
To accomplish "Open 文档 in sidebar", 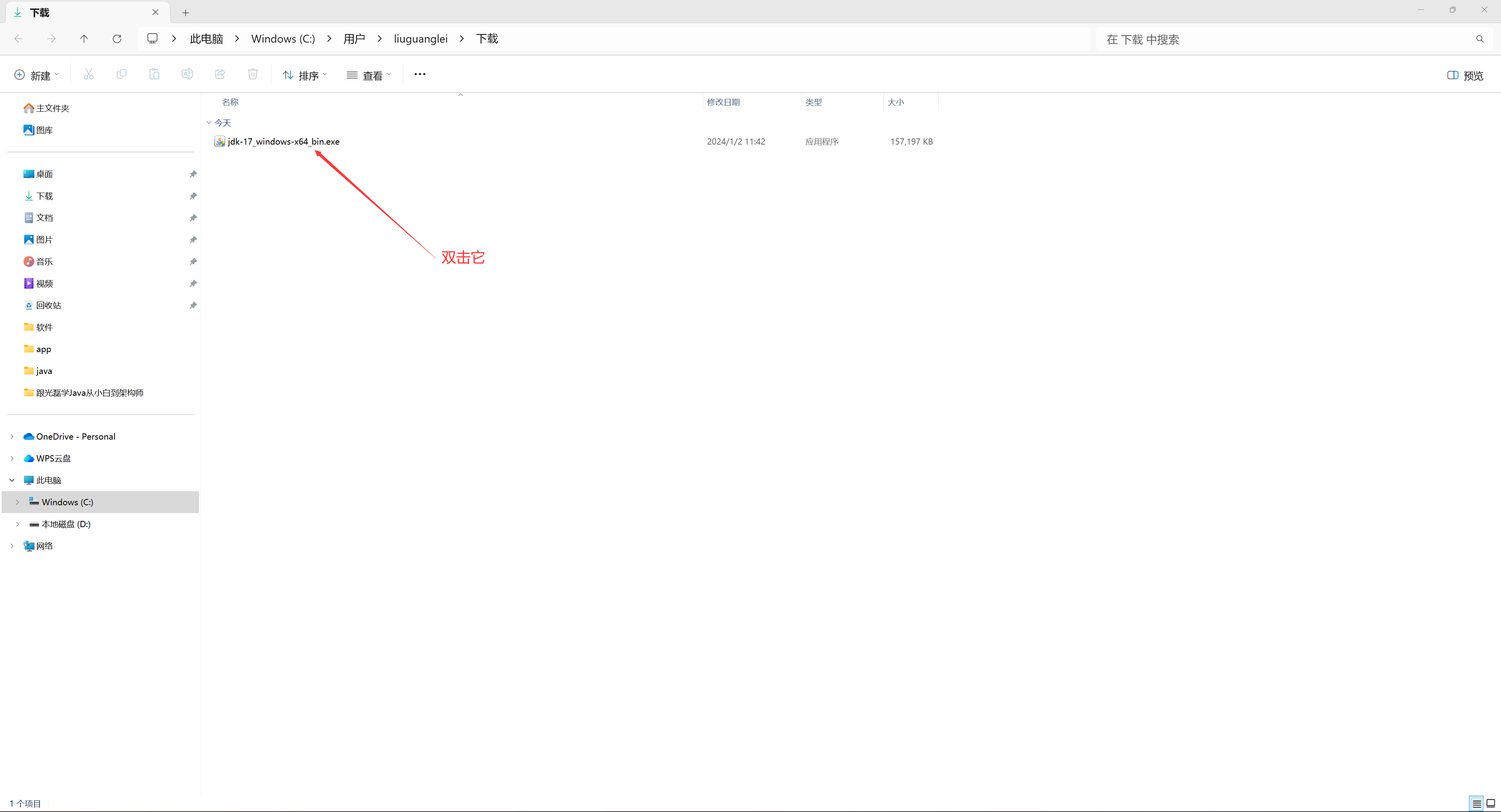I will [38, 218].
